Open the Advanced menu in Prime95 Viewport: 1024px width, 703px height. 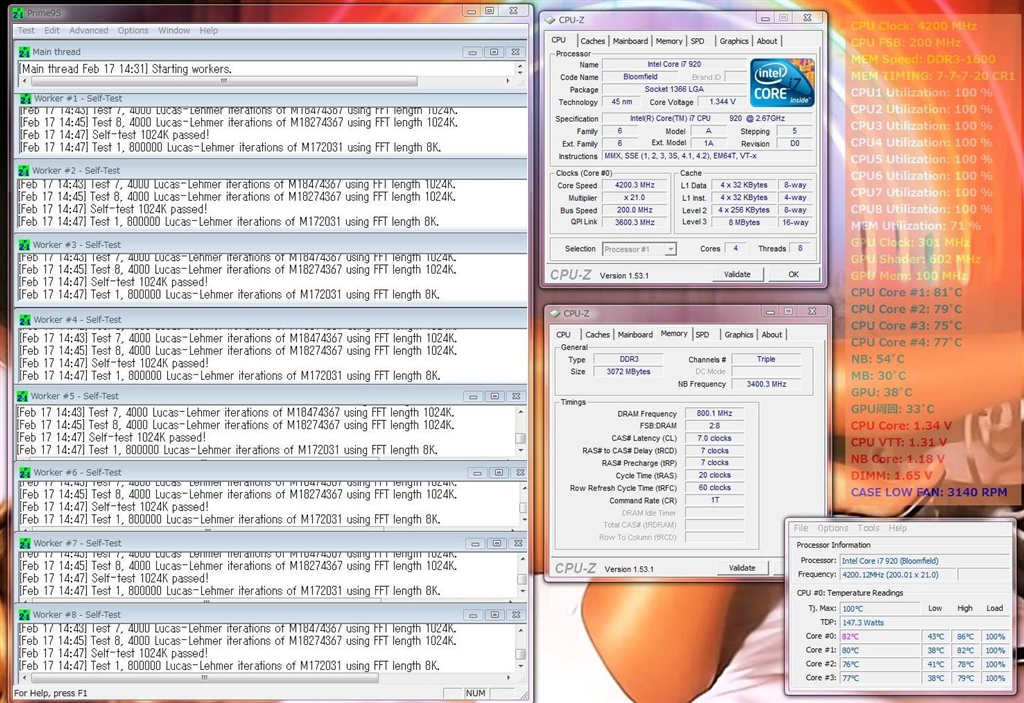pyautogui.click(x=88, y=31)
